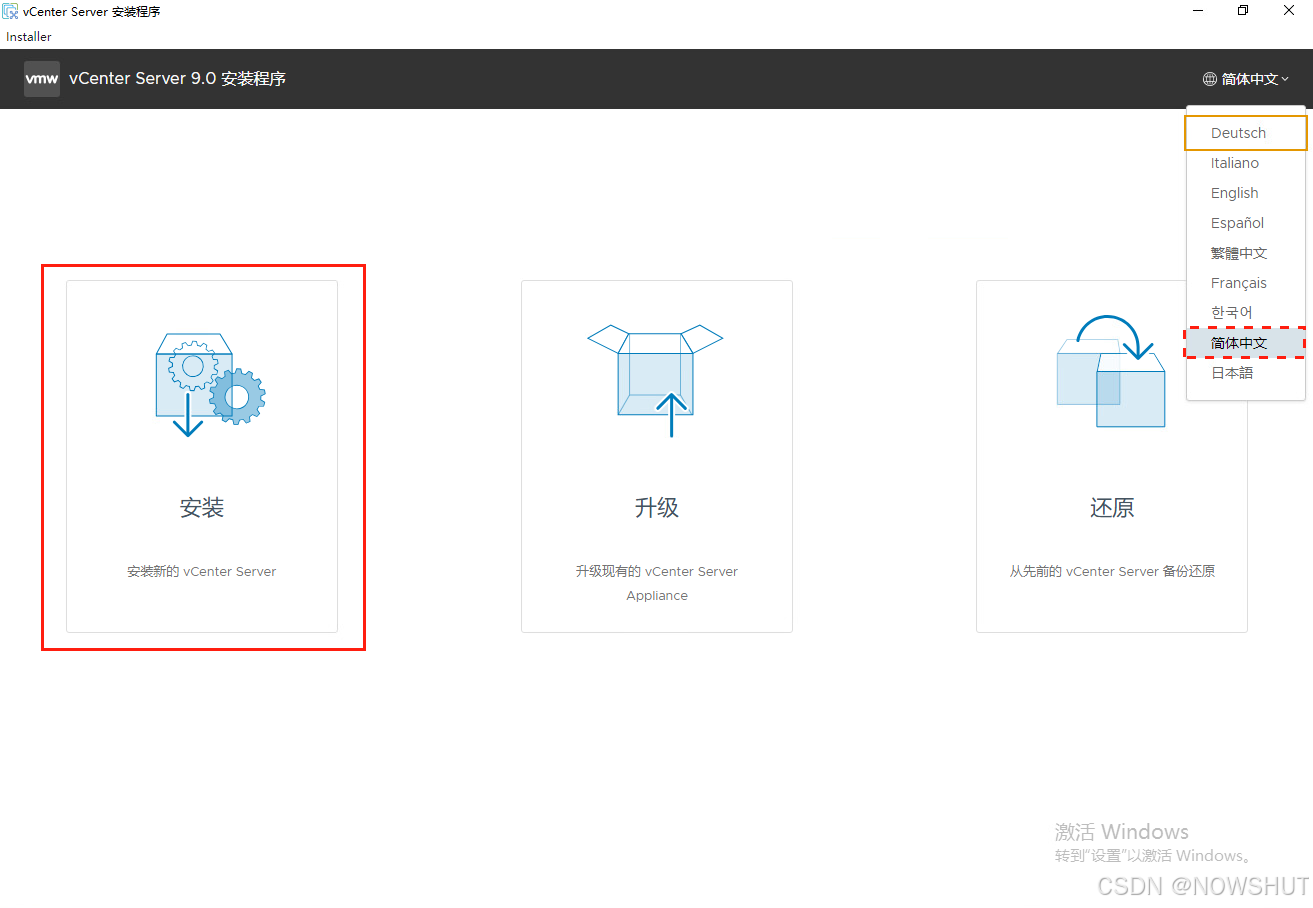Screen dimensions: 1313x908
Task: Pick 繁體中文 from the language list
Action: point(1246,253)
